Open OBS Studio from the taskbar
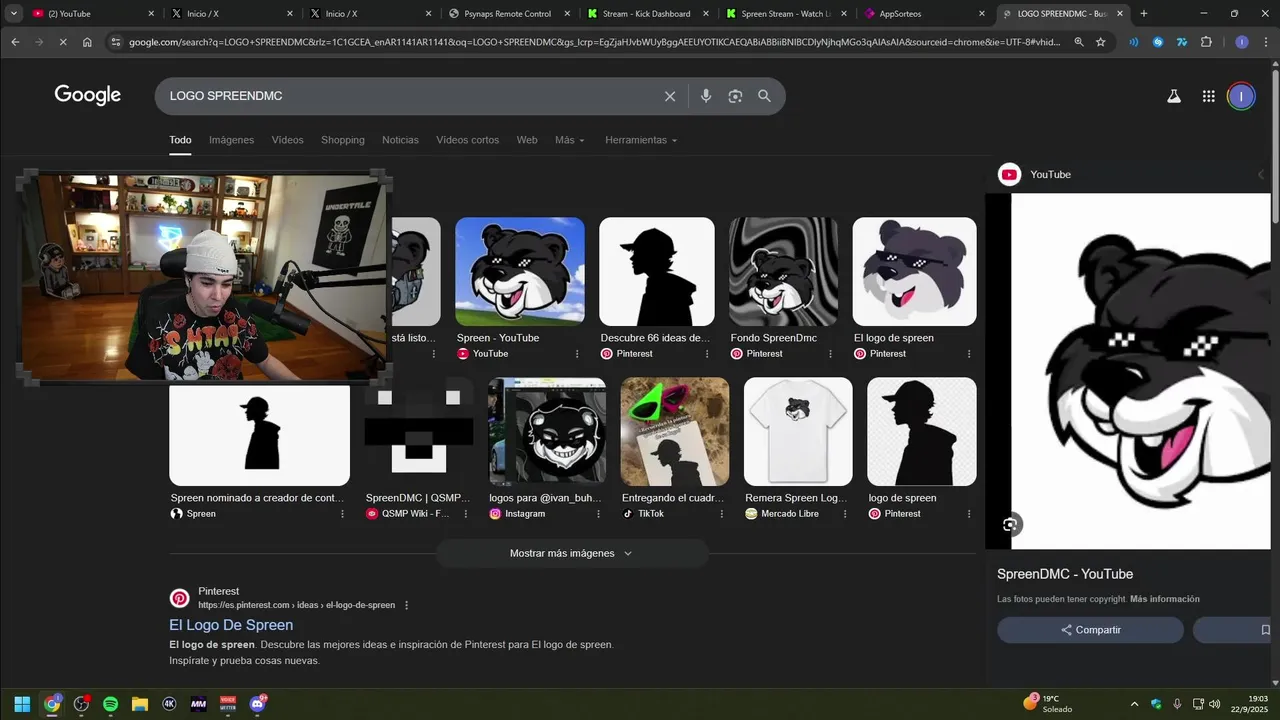Image resolution: width=1280 pixels, height=720 pixels. [81, 704]
